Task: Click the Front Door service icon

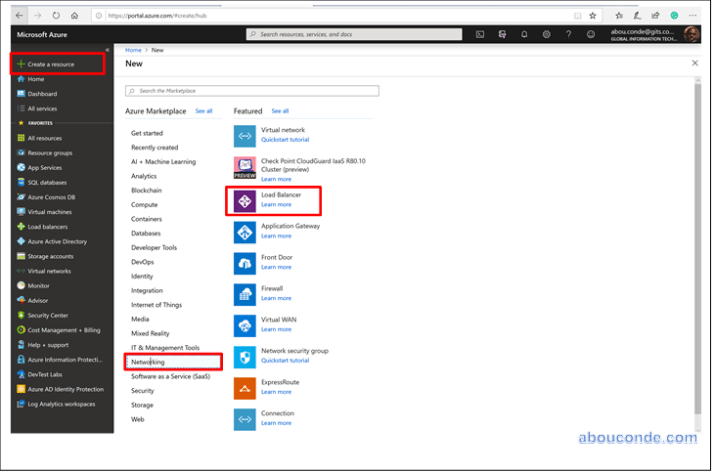Action: click(245, 263)
